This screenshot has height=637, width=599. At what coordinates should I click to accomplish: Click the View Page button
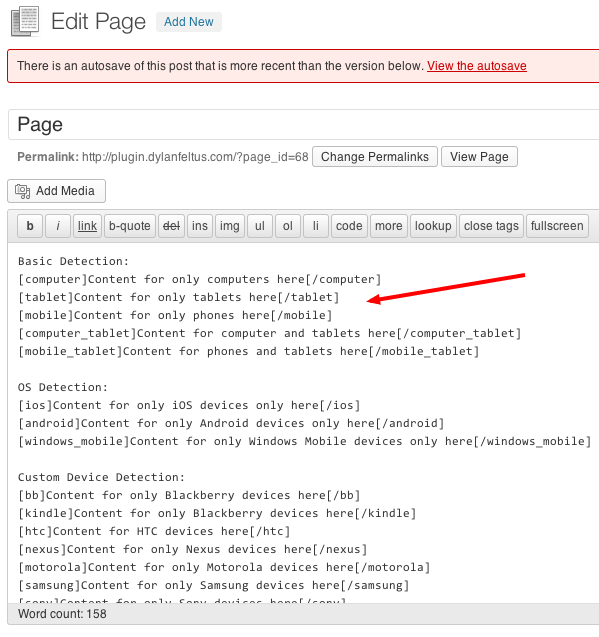[479, 157]
